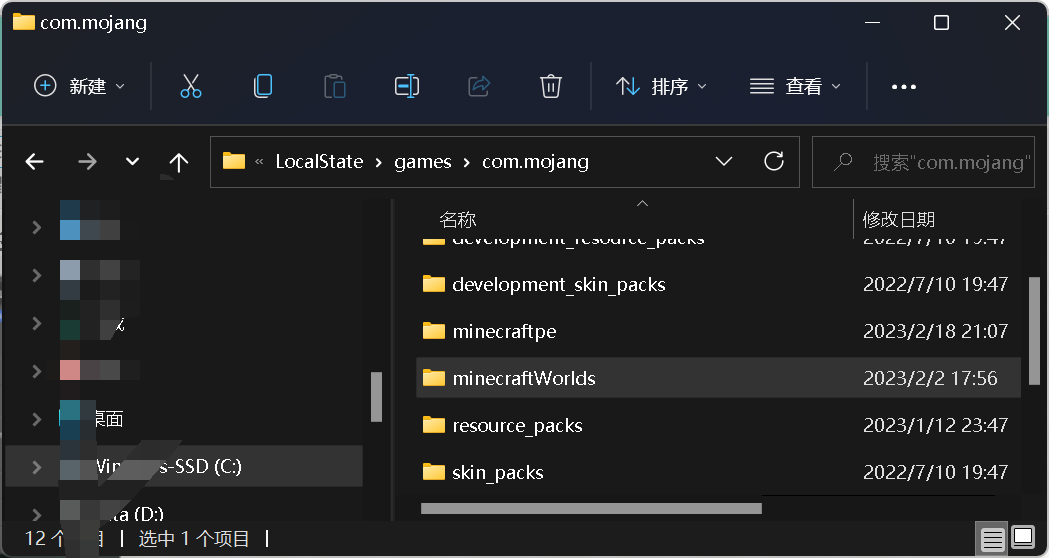1049x558 pixels.
Task: Click the Rename icon
Action: [407, 86]
